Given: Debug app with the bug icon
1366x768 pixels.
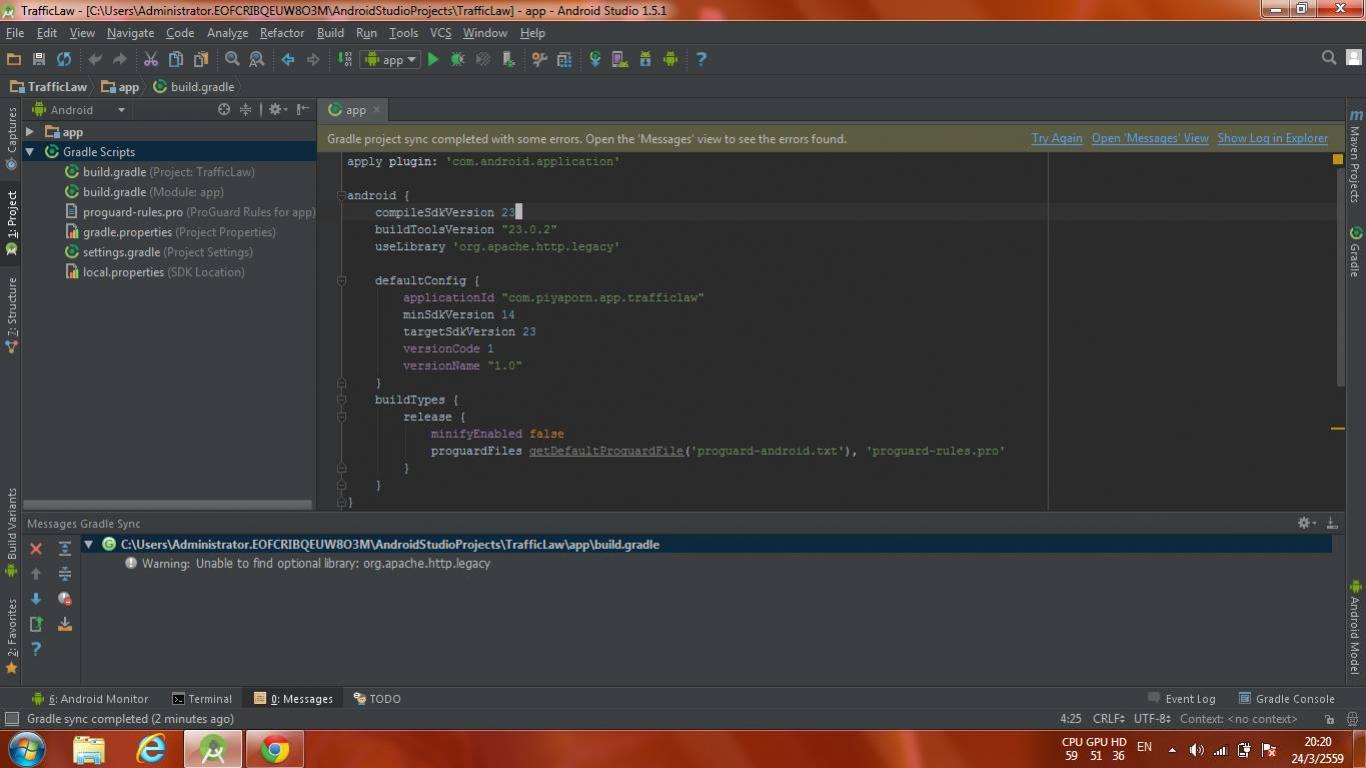Looking at the screenshot, I should pyautogui.click(x=458, y=60).
